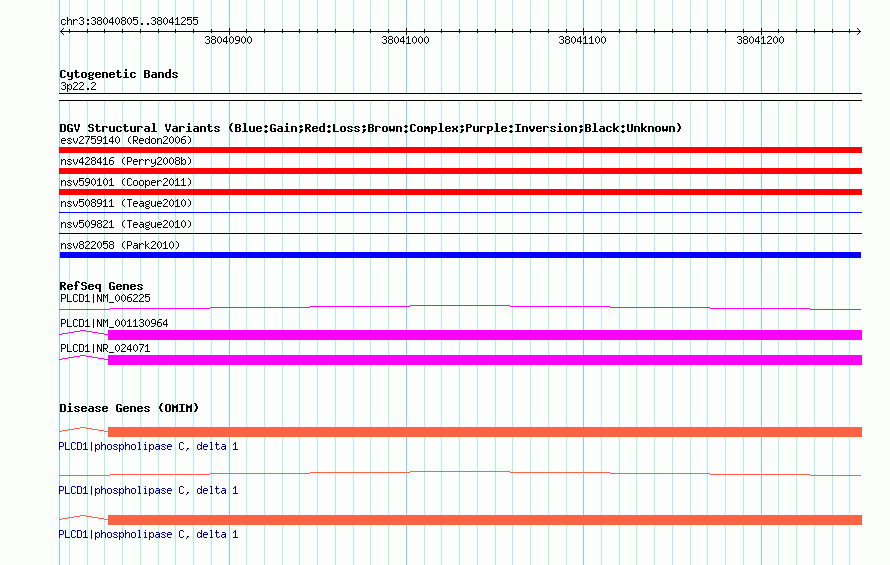Click the thin orange OMIM intron line
This screenshot has height=565, width=890.
(x=460, y=474)
